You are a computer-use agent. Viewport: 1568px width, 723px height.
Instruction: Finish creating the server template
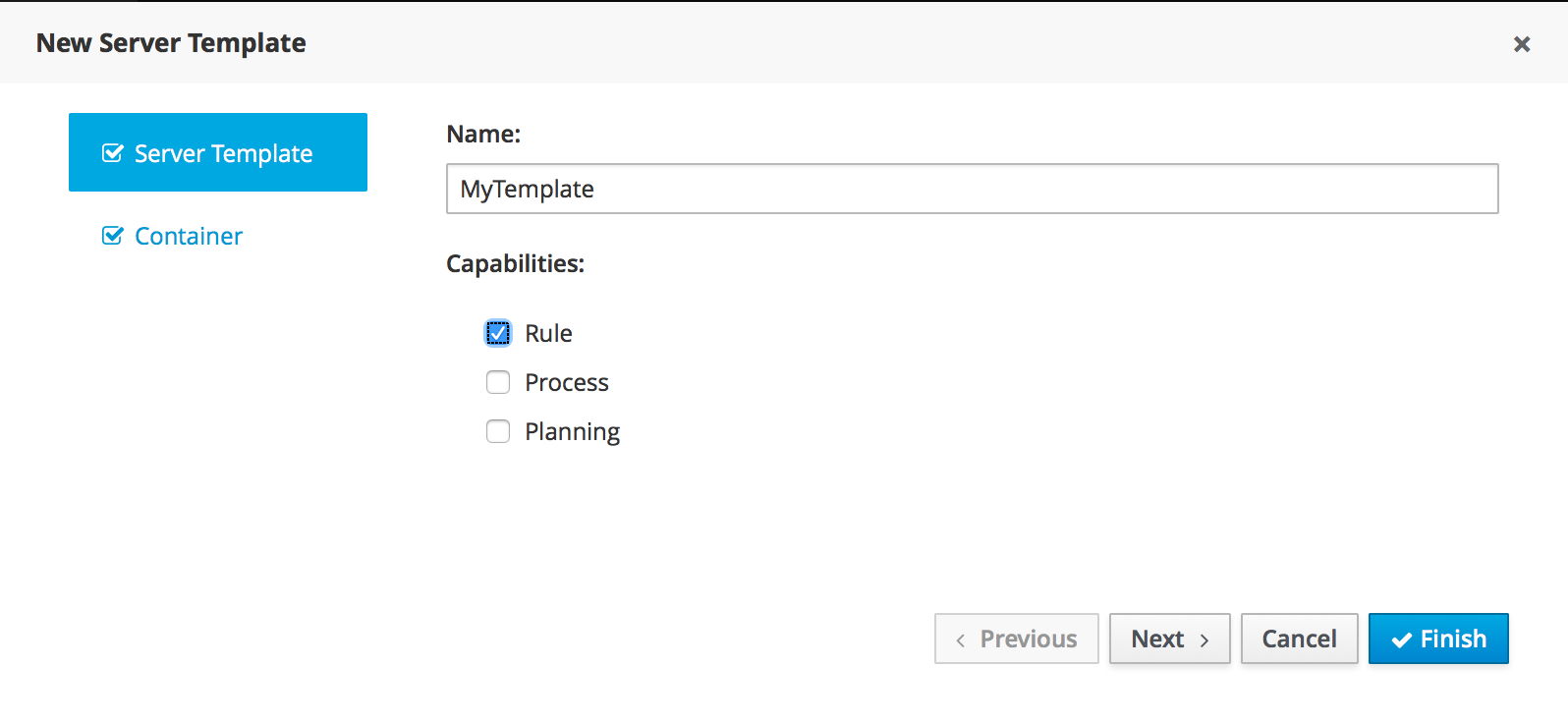click(x=1438, y=639)
